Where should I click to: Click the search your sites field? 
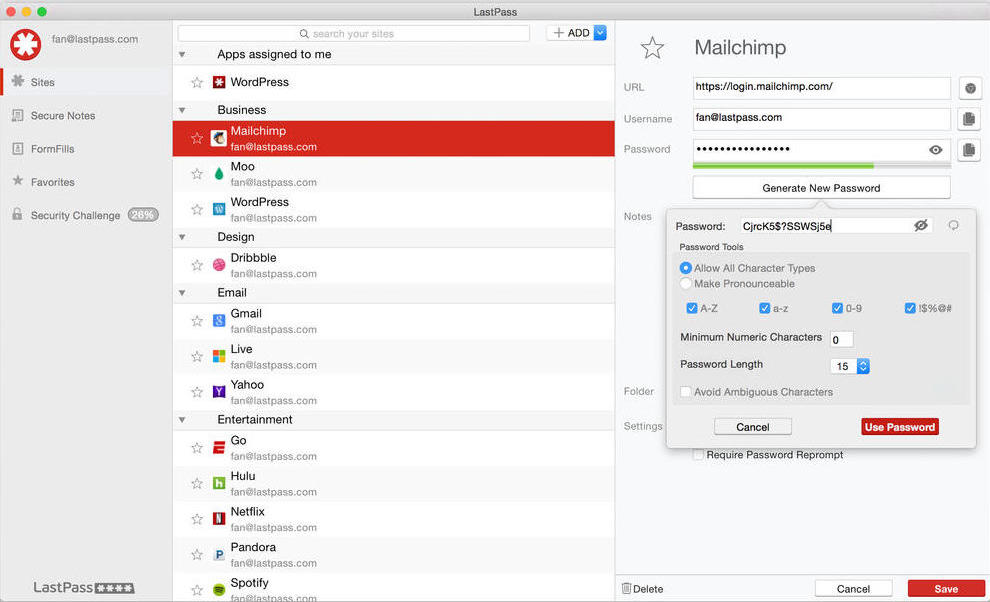tap(354, 34)
